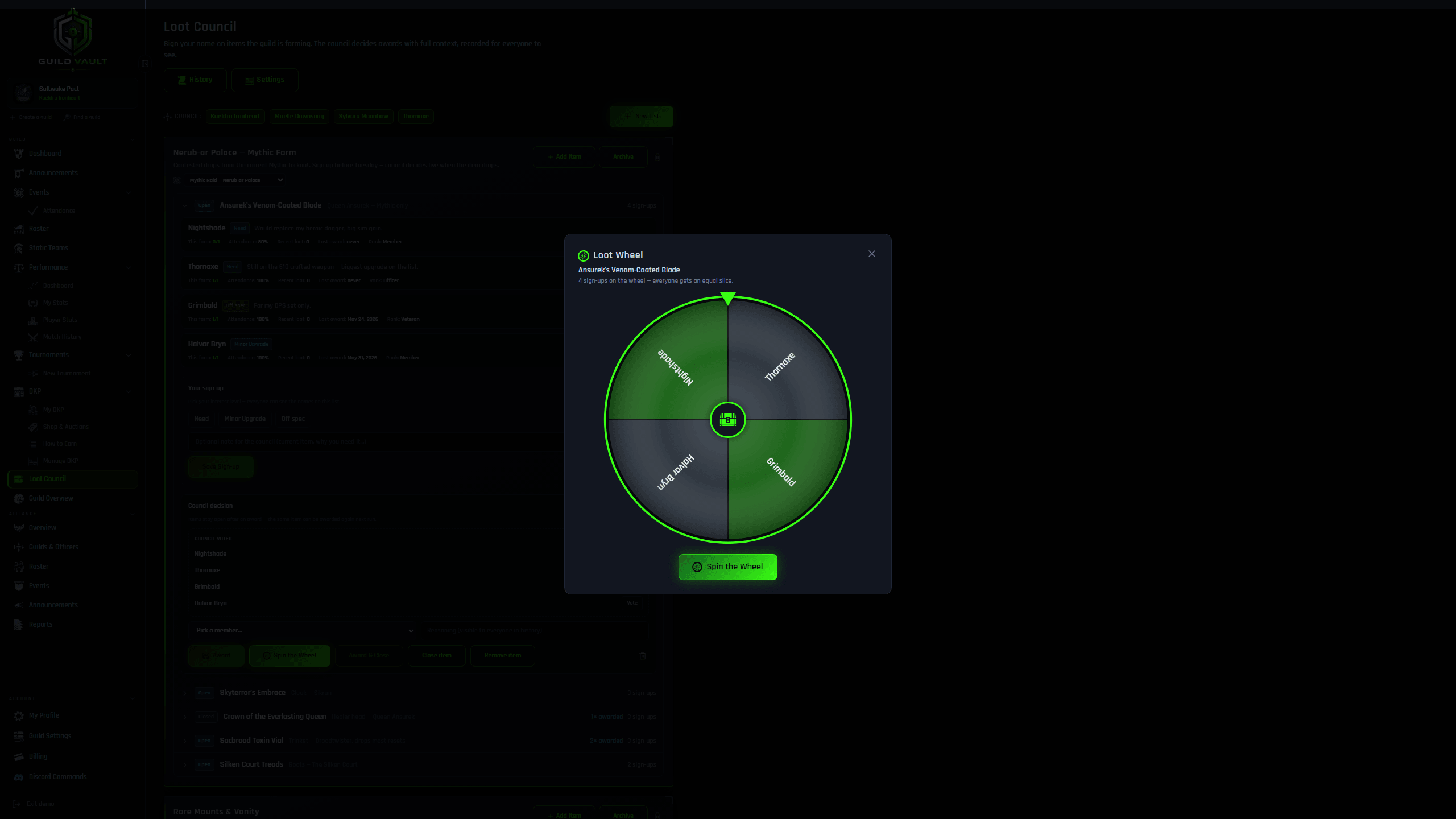
Task: Open How to Earn icon
Action: [33, 444]
